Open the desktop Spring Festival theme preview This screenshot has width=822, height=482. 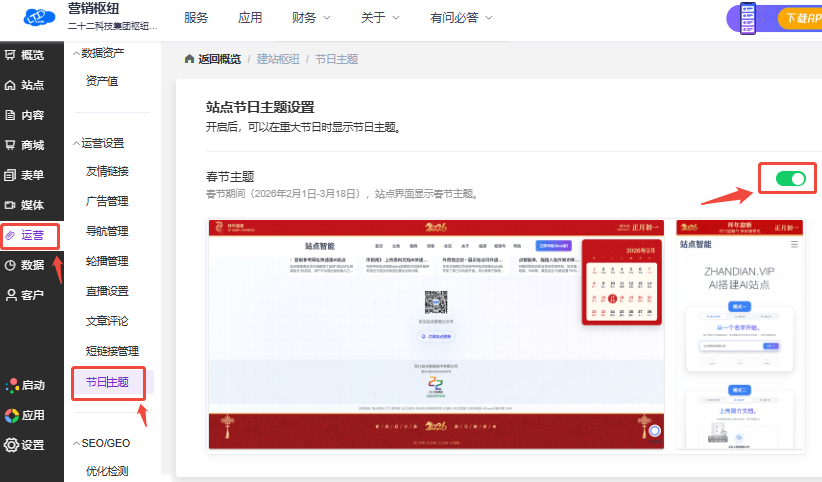click(x=435, y=334)
